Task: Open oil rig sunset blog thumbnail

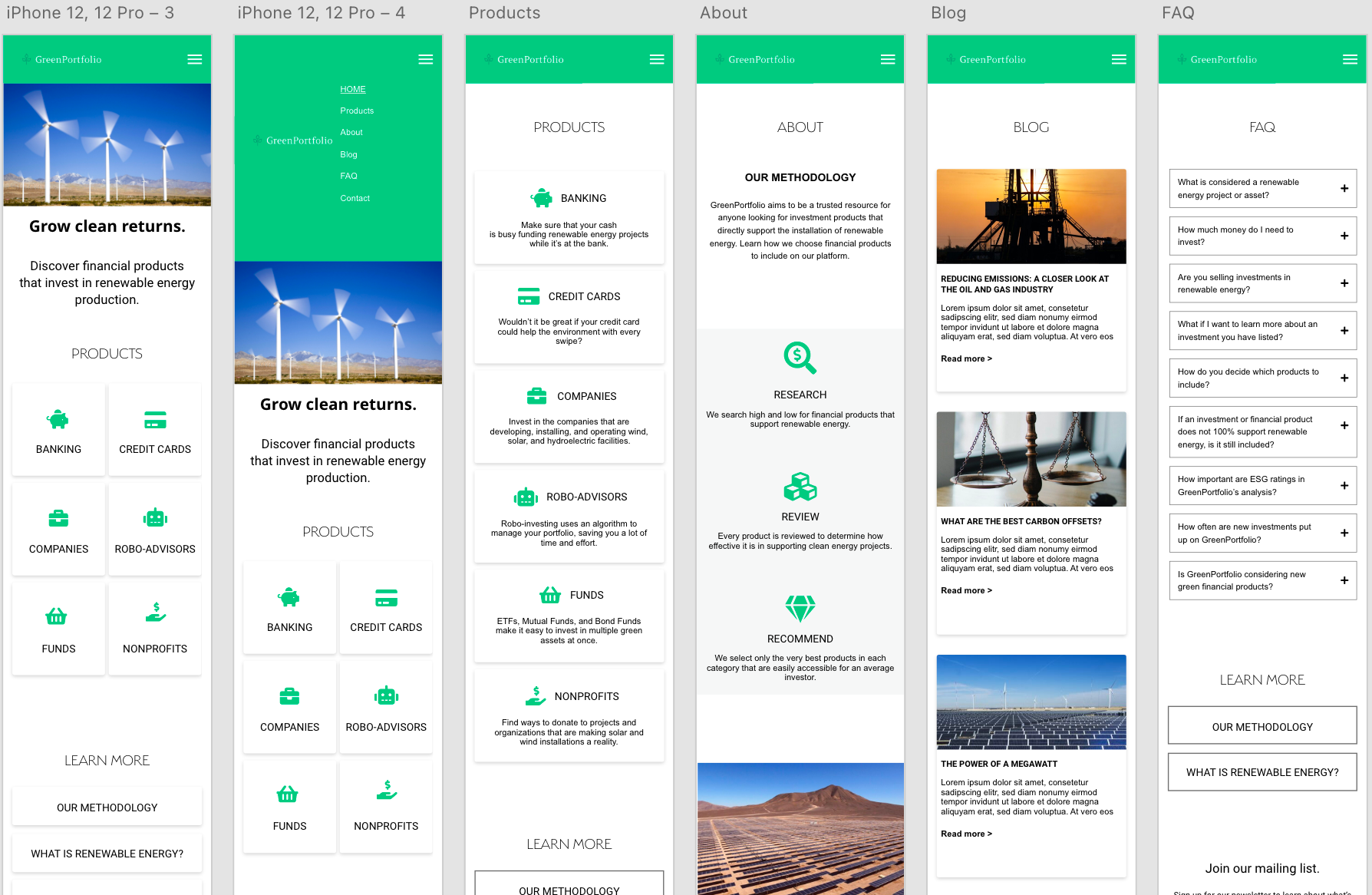Action: coord(1031,216)
